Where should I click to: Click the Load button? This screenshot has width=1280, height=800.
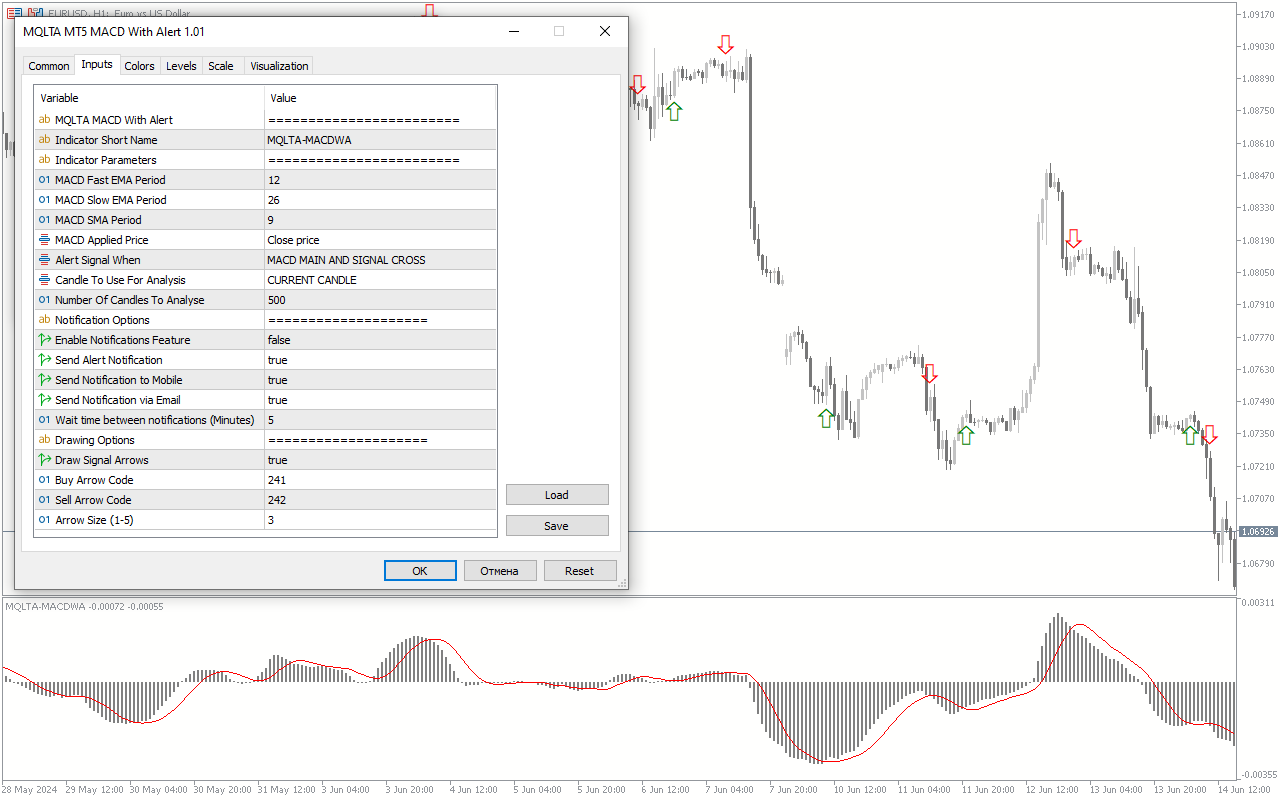[x=557, y=495]
